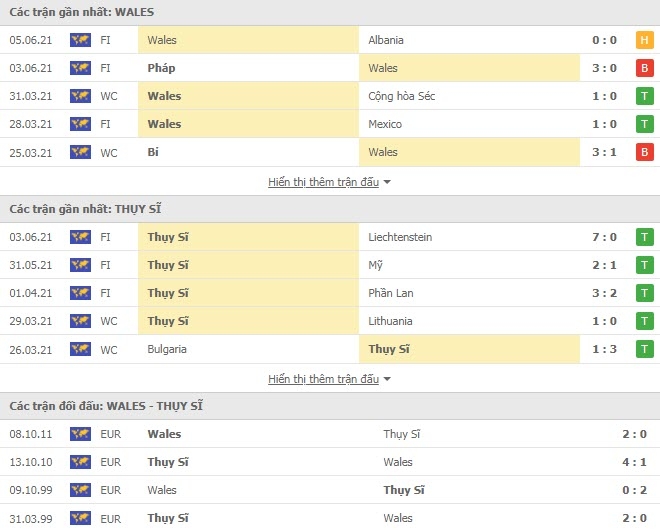Click the dropdown arrow beside the first Hiển thị thêm trận đấu
Viewport: 660px width, 531px height.
pyautogui.click(x=387, y=183)
